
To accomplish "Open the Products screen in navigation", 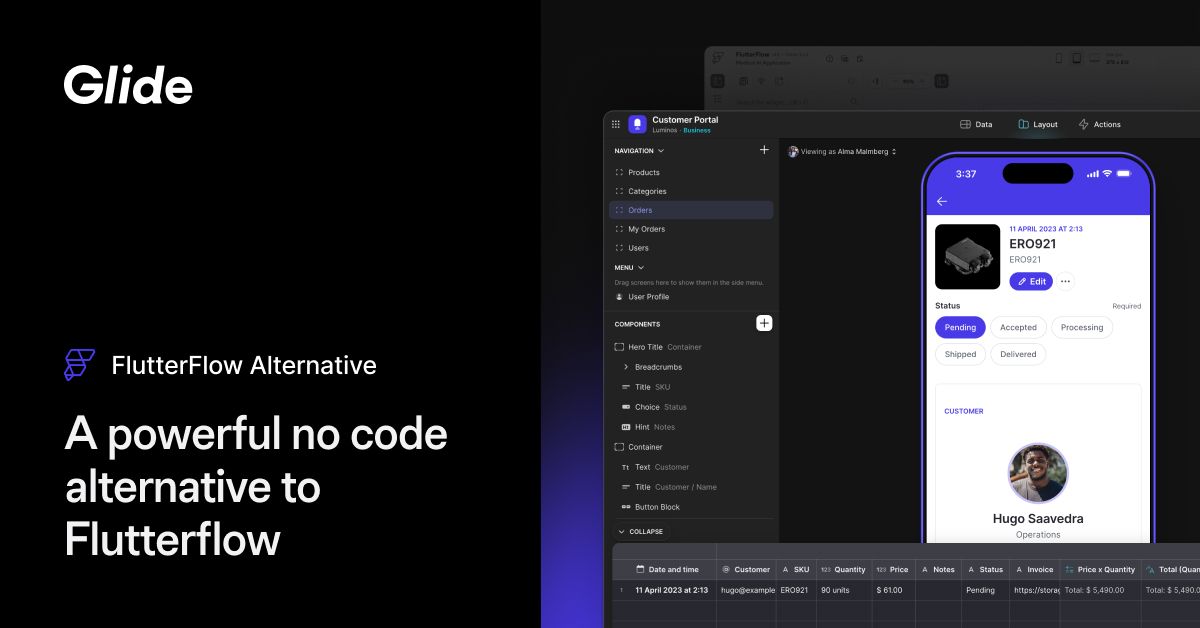I will tap(691, 173).
